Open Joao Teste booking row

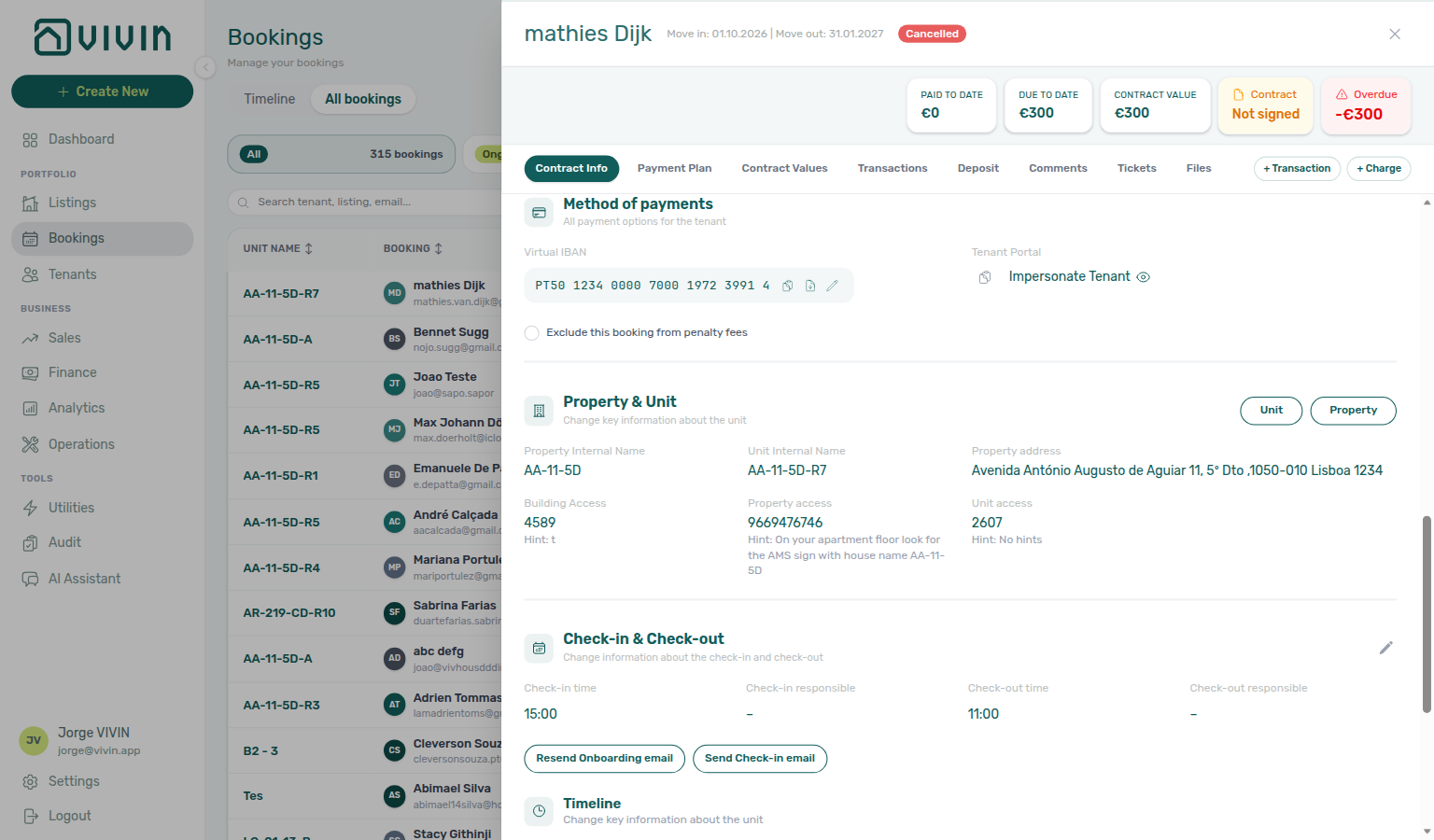[x=364, y=385]
